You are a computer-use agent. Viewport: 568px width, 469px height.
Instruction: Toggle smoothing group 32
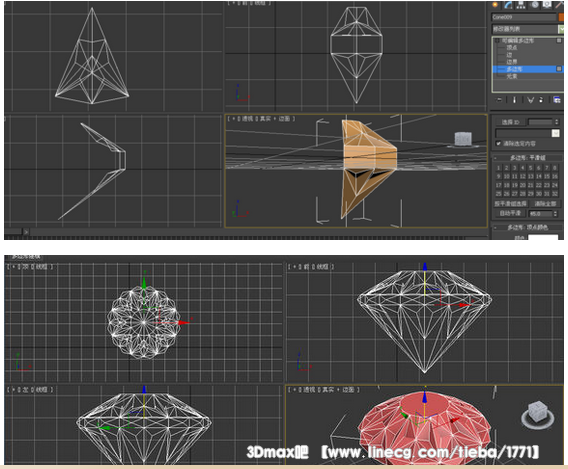(555, 194)
